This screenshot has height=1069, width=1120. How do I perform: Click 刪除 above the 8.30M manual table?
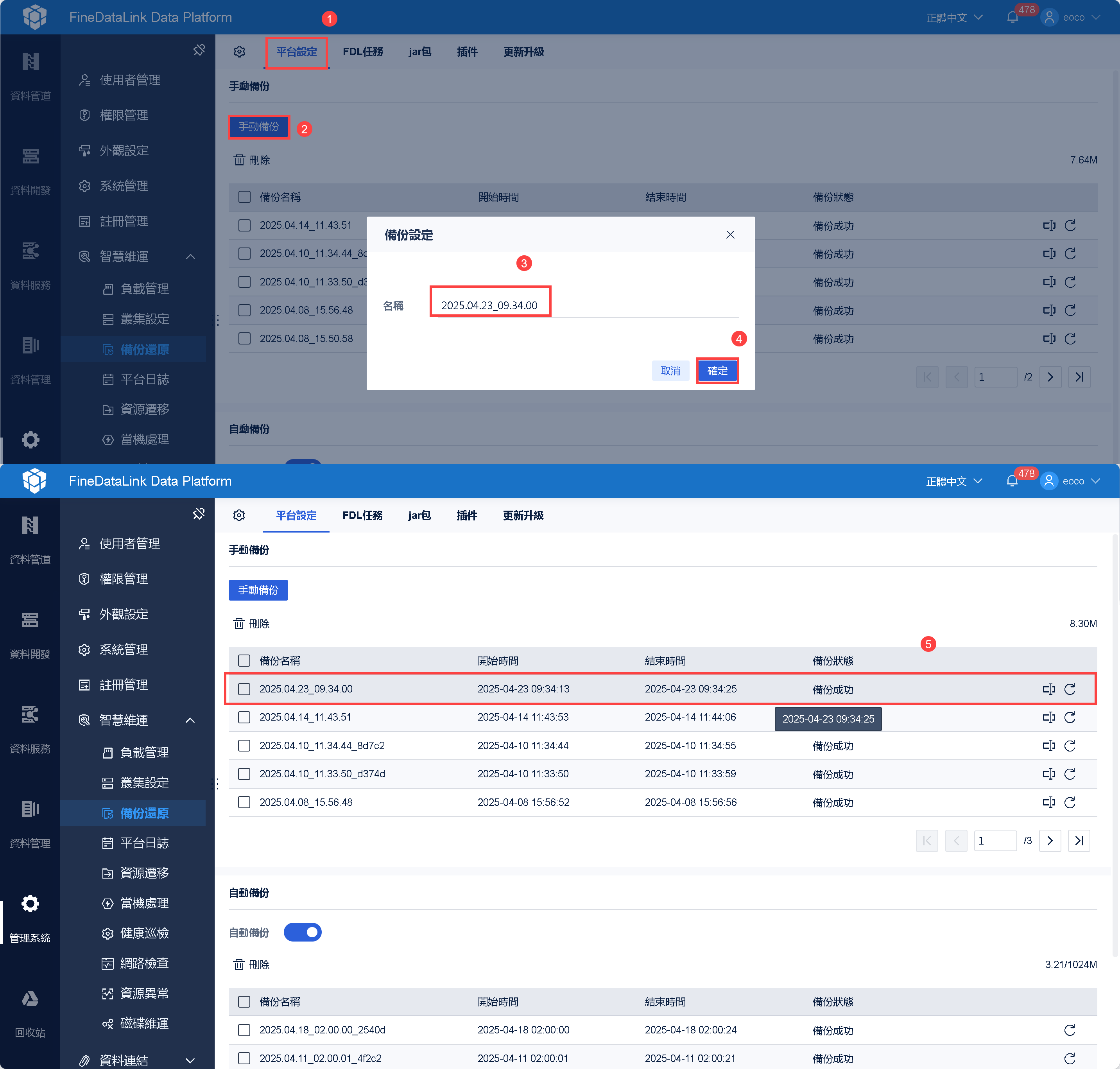(251, 624)
